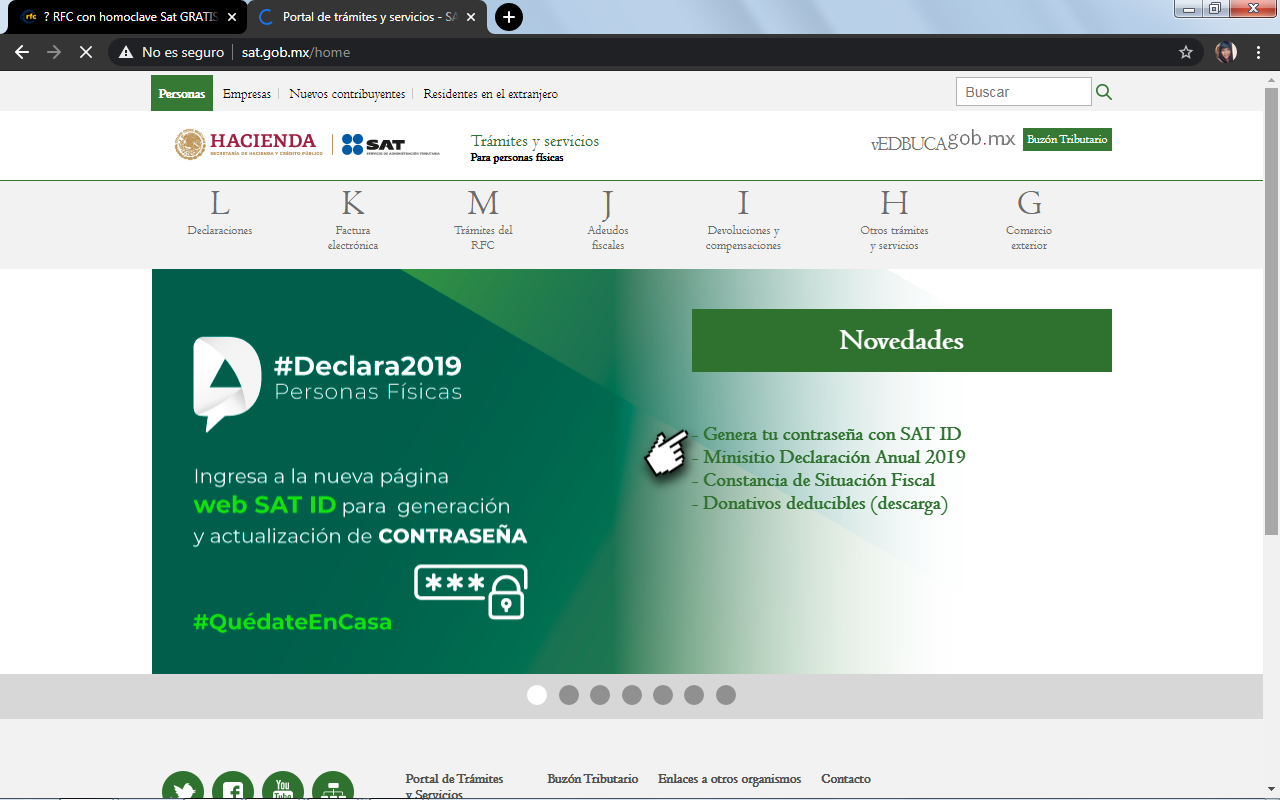Select the Personas tab
This screenshot has width=1280, height=800.
pyautogui.click(x=182, y=94)
